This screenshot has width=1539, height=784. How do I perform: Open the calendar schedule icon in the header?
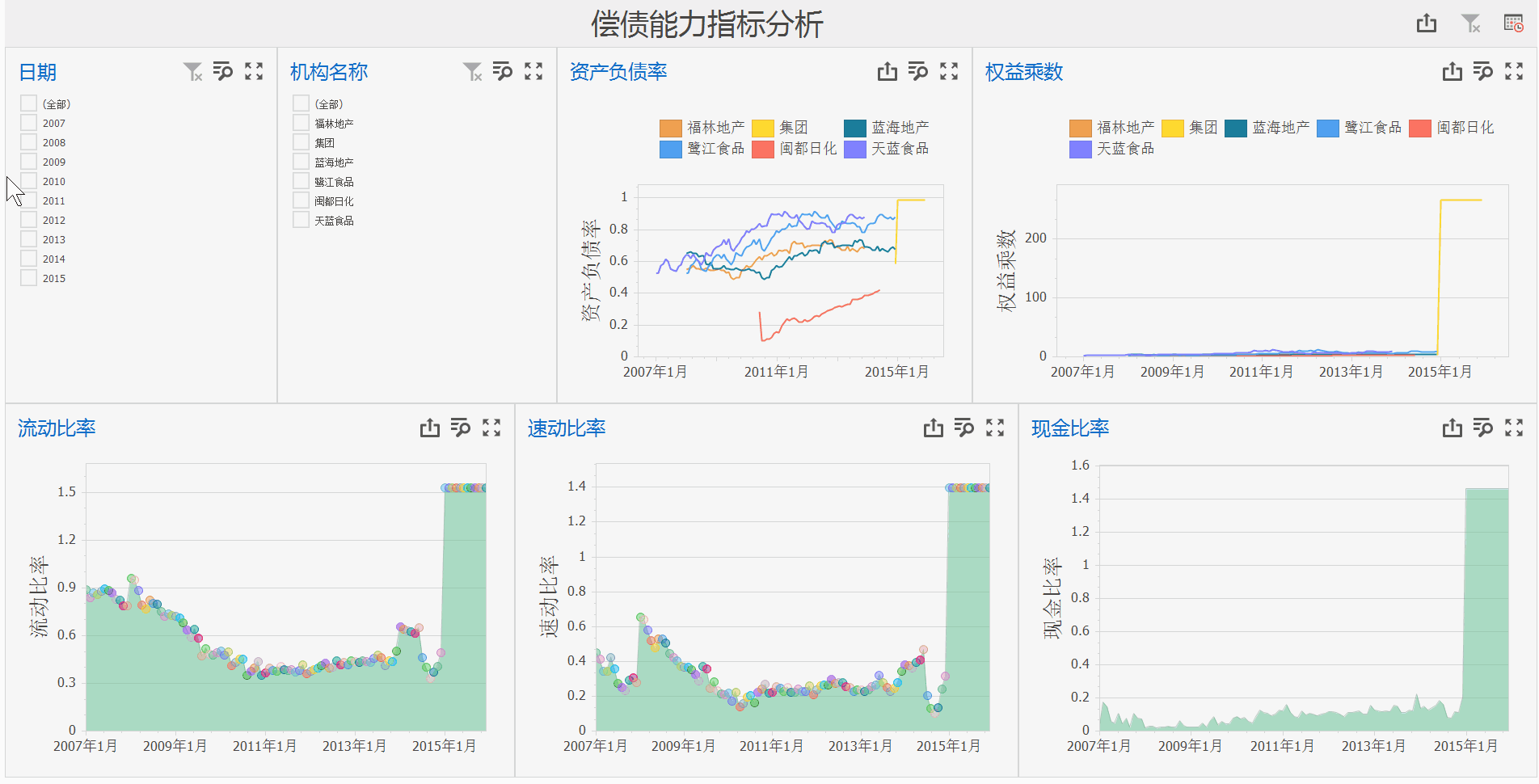click(1513, 23)
